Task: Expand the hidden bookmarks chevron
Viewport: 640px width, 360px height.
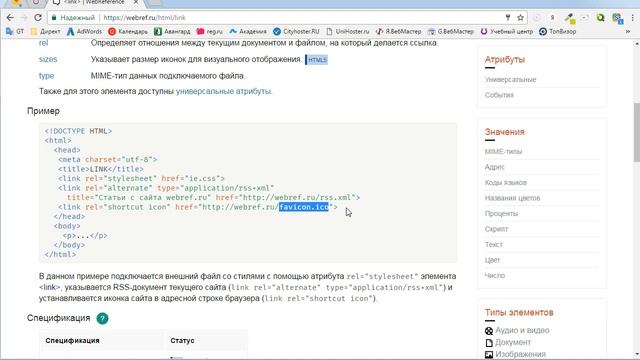Action: tap(628, 31)
